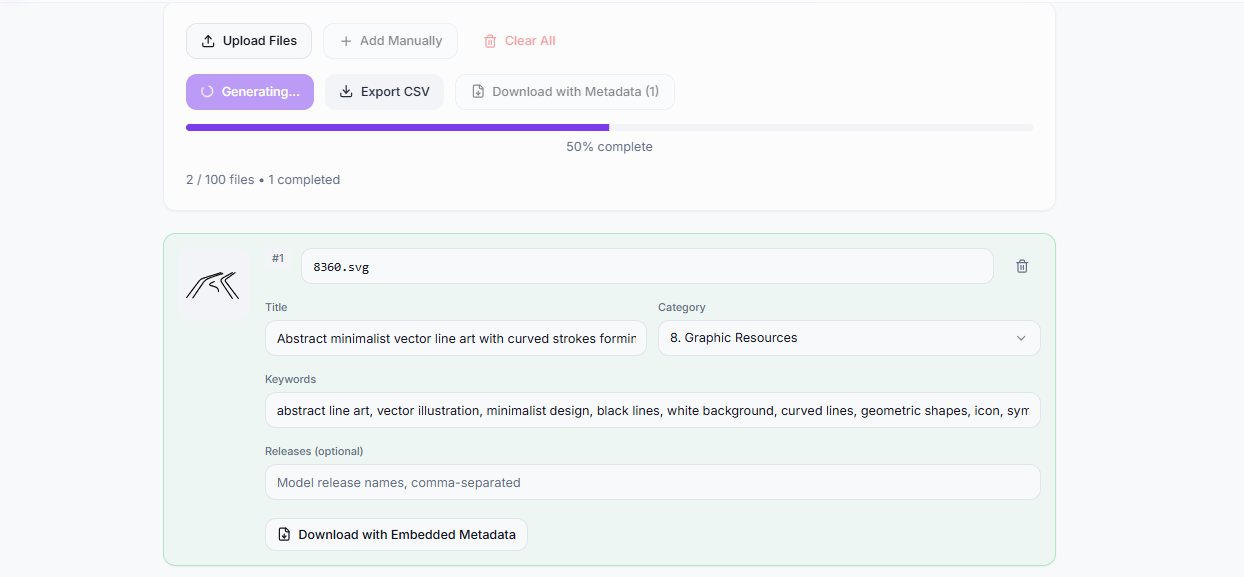Click the upload icon on Upload Files

208,40
